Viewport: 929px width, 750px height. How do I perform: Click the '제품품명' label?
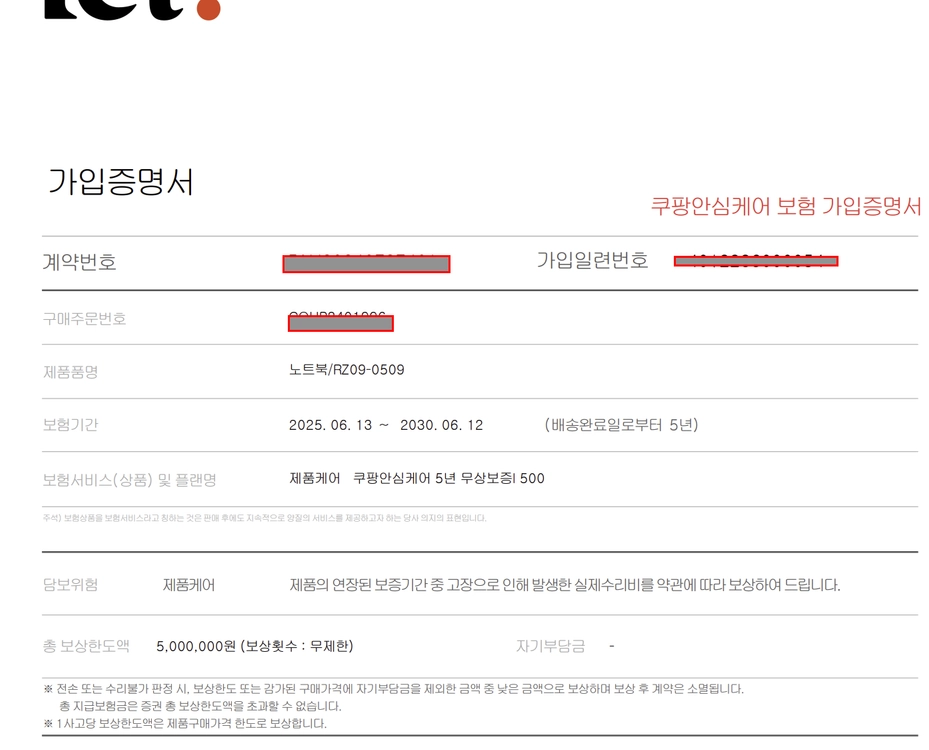click(71, 372)
